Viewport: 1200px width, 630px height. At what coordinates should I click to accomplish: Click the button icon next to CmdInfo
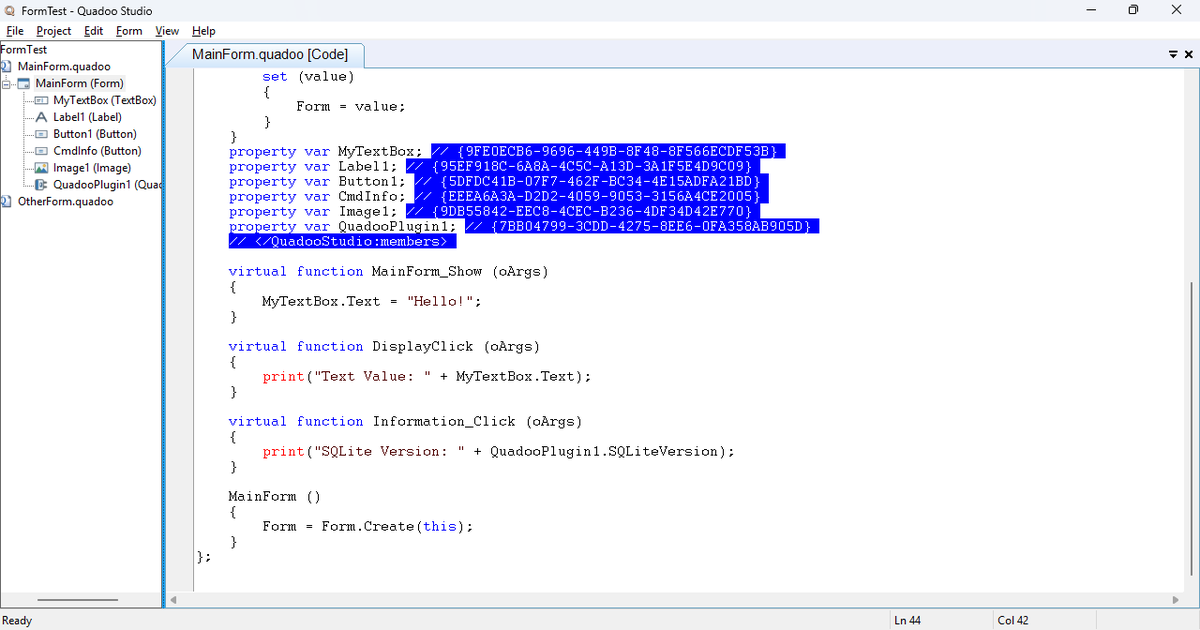[42, 151]
